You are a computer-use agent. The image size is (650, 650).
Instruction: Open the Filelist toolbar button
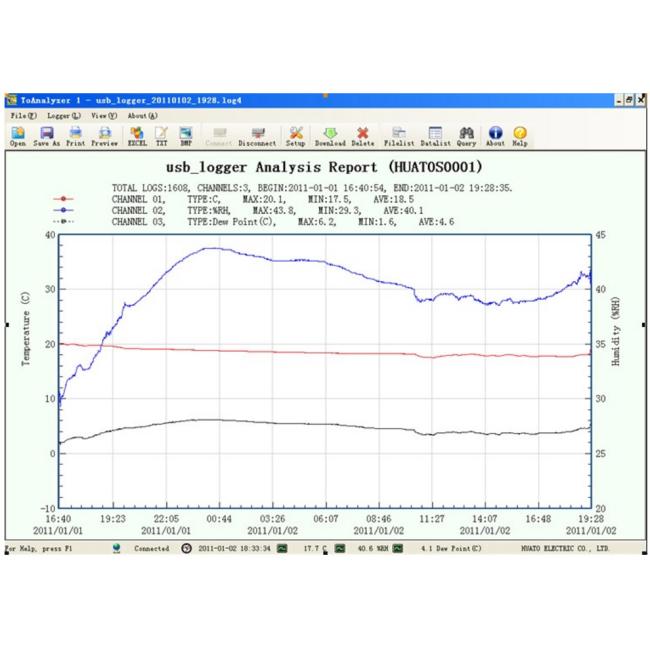click(400, 134)
